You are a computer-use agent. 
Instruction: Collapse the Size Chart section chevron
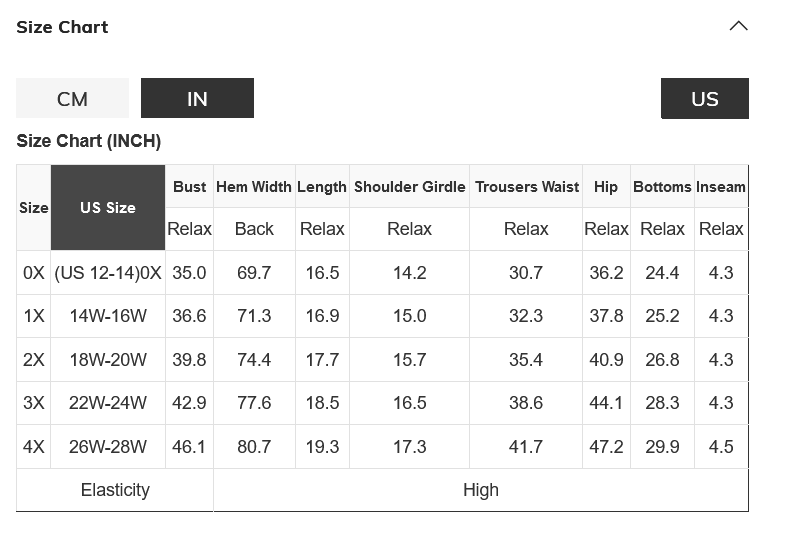tap(738, 26)
